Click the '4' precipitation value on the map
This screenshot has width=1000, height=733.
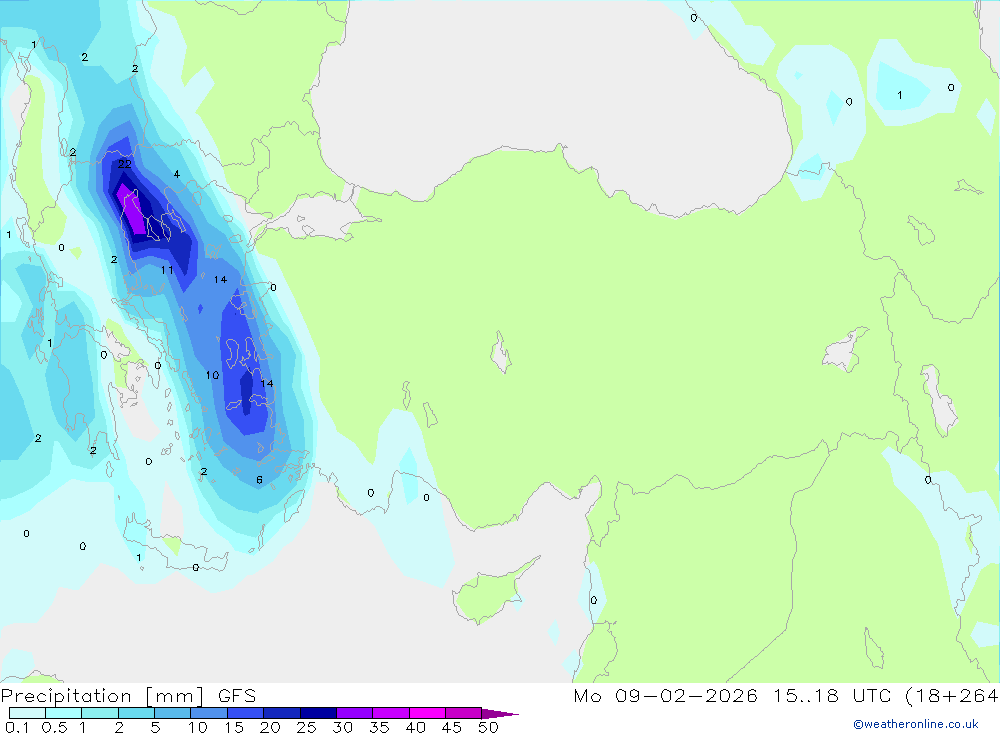point(177,174)
